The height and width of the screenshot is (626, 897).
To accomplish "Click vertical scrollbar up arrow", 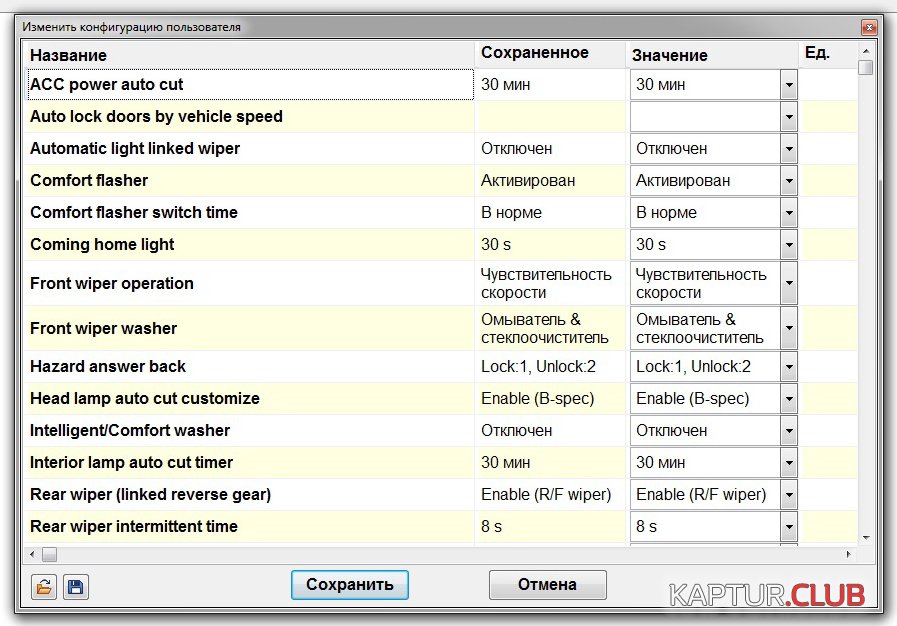I will [866, 51].
